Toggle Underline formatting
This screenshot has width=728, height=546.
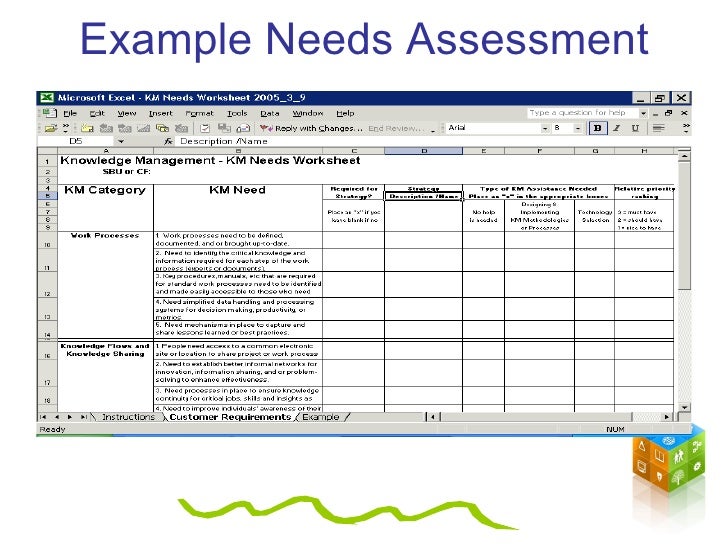635,128
